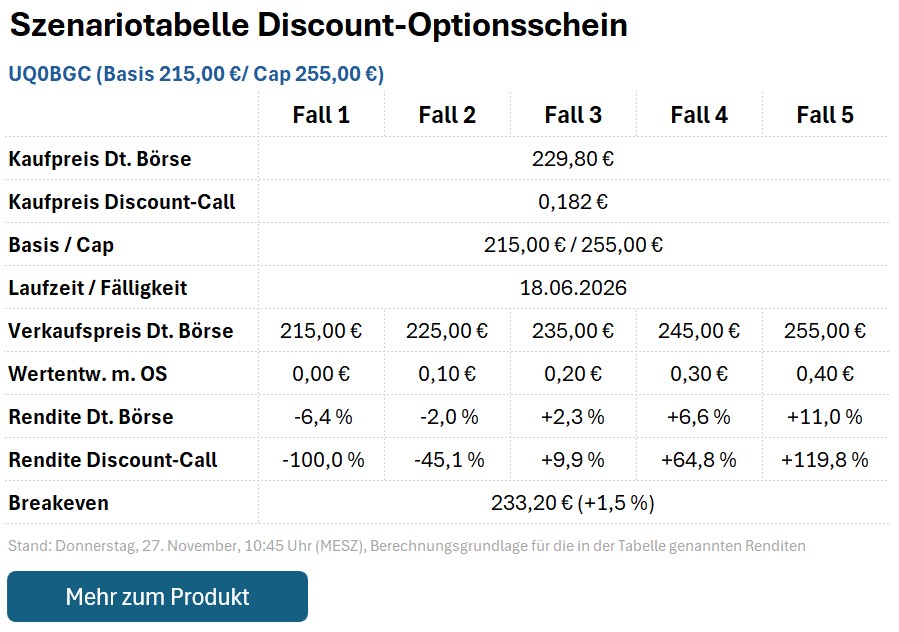Click the 0,182 € Discount-Call price
Image resolution: width=899 pixels, height=632 pixels.
pos(572,201)
